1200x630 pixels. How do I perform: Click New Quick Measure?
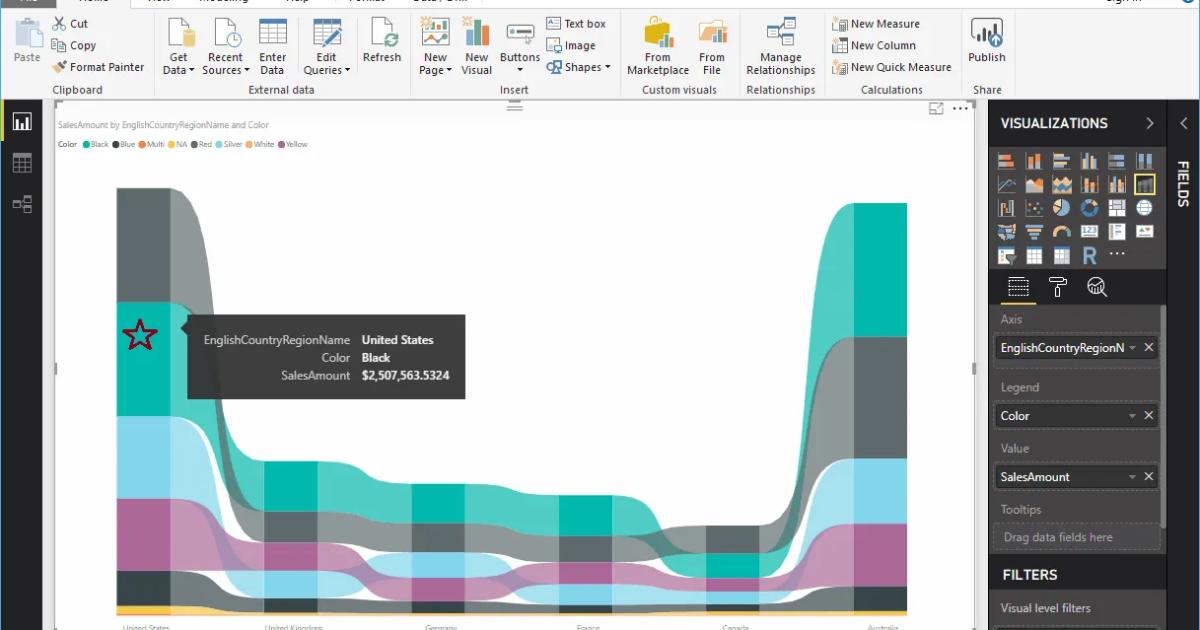click(x=892, y=67)
